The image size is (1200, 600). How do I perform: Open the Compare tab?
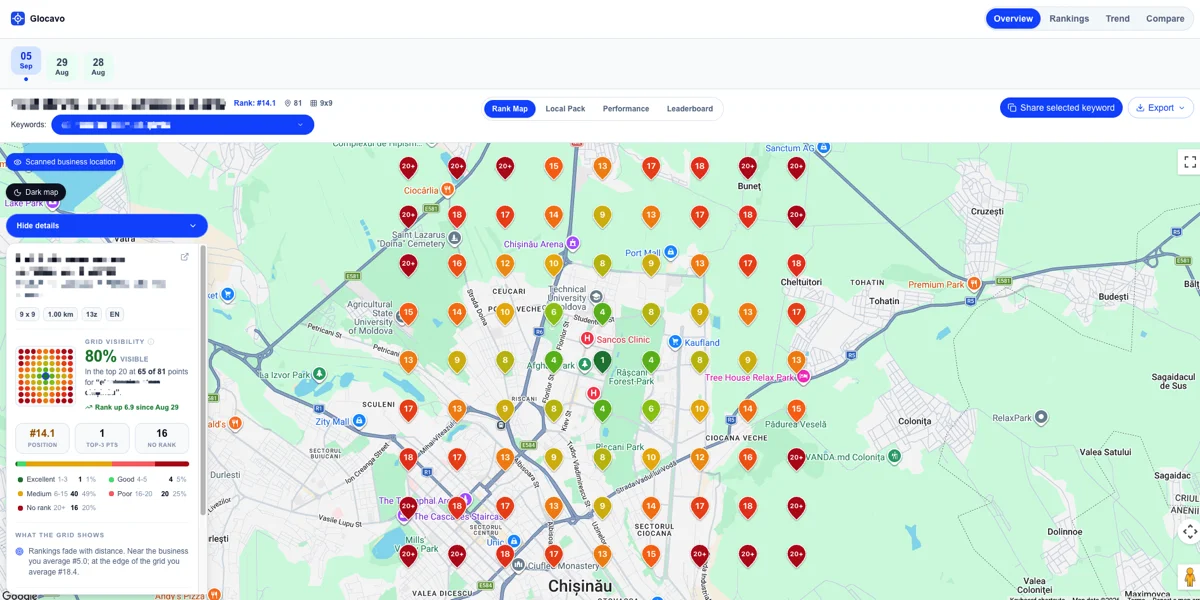pos(1165,19)
